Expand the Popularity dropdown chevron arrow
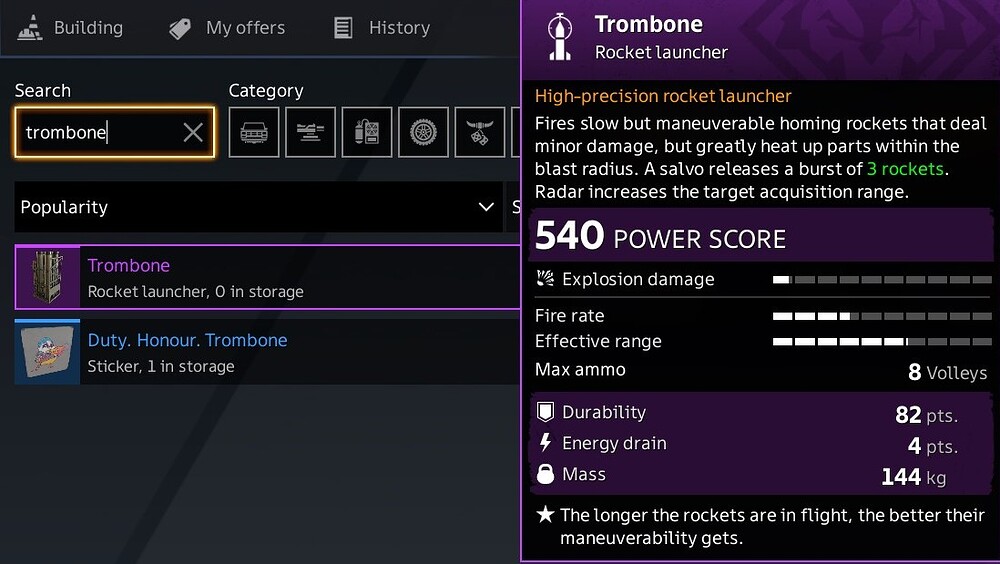1000x564 pixels. click(x=486, y=207)
